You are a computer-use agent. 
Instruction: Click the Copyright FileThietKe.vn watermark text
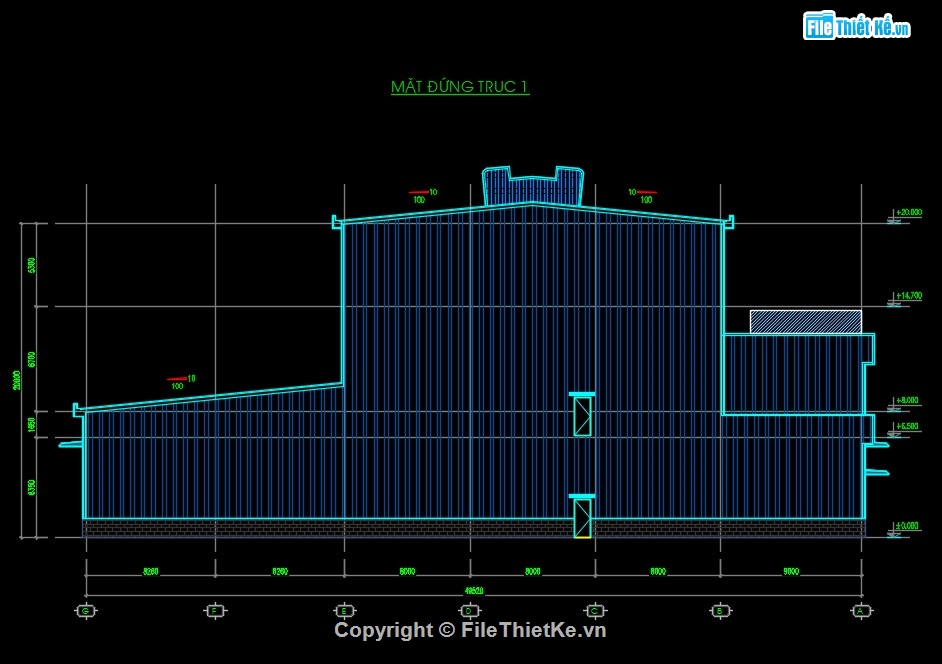pyautogui.click(x=470, y=630)
